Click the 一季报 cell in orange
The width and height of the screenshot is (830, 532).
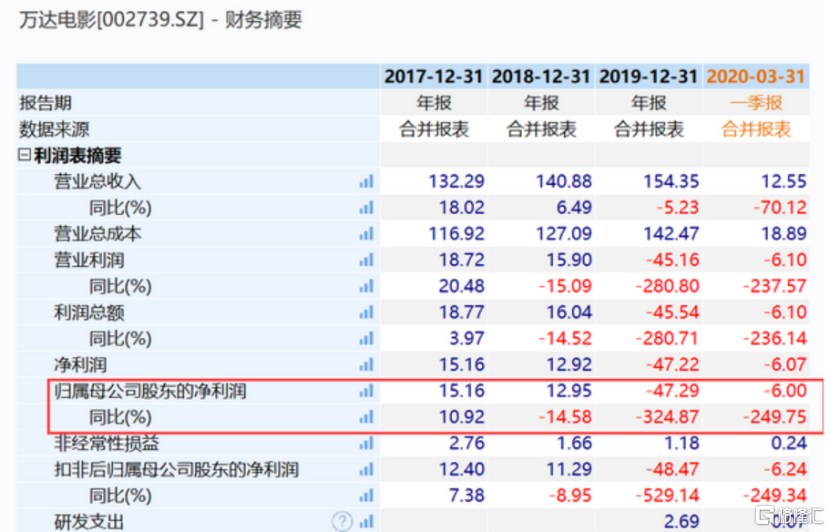(x=756, y=103)
